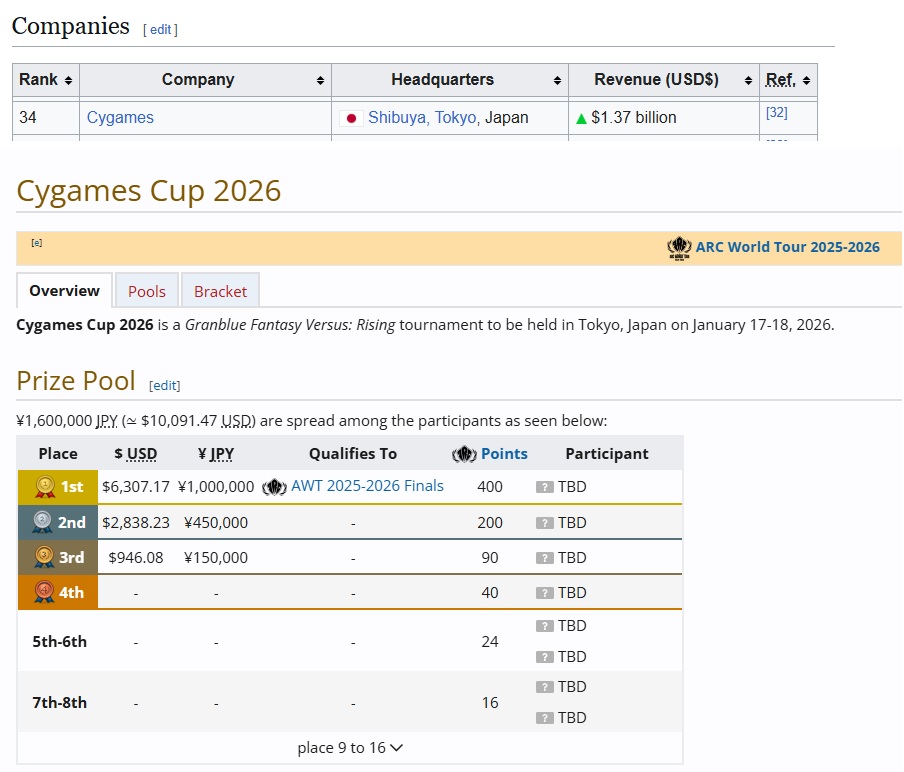This screenshot has width=904, height=772.
Task: Click the ¥450,000 prize cell
Action: pos(216,523)
